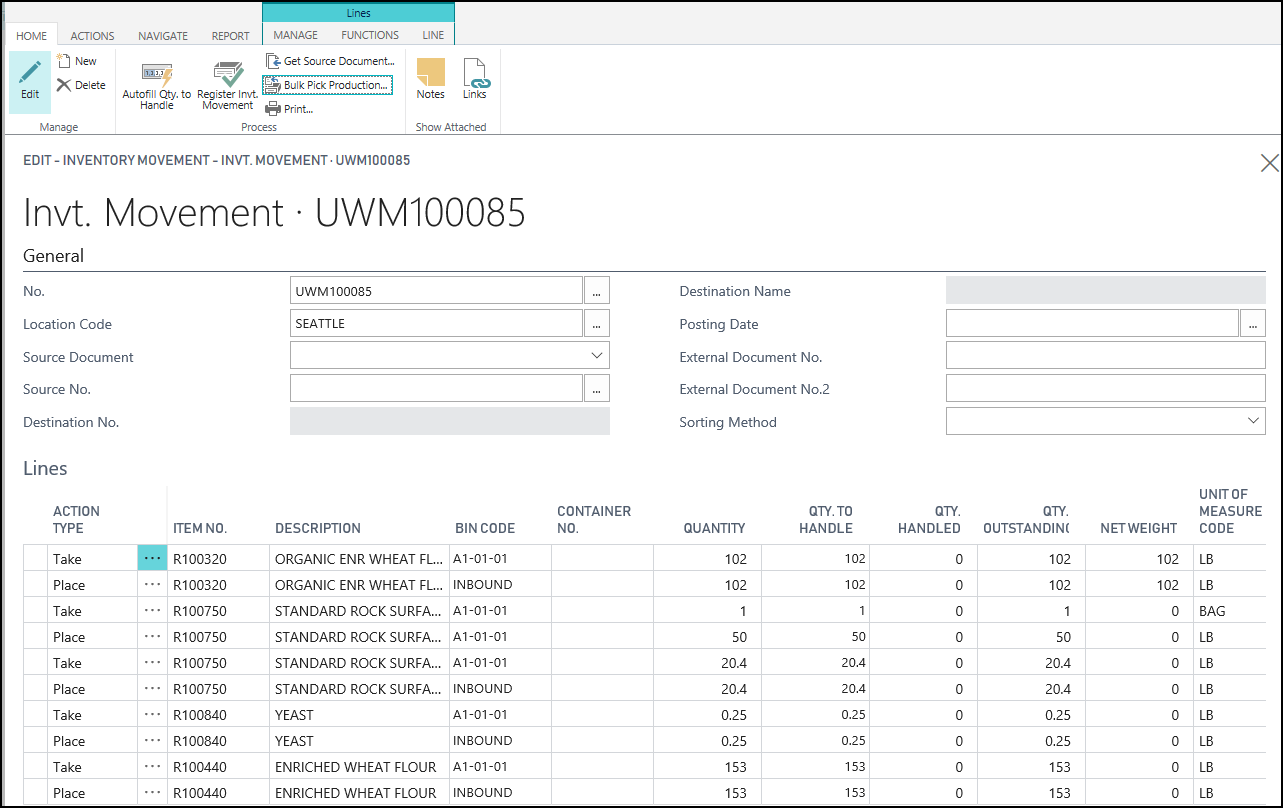Switch to the ACTIONS ribbon tab
The image size is (1283, 808).
92,36
